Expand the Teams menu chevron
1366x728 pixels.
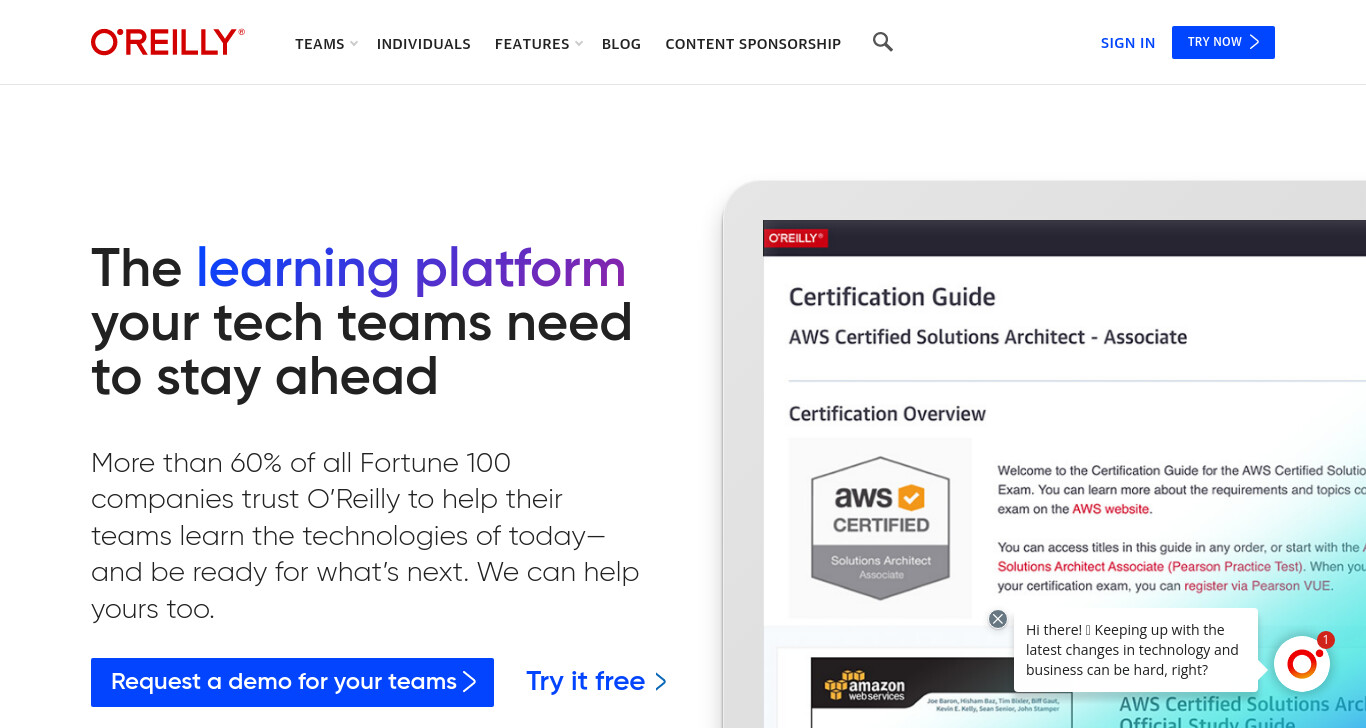pos(354,44)
